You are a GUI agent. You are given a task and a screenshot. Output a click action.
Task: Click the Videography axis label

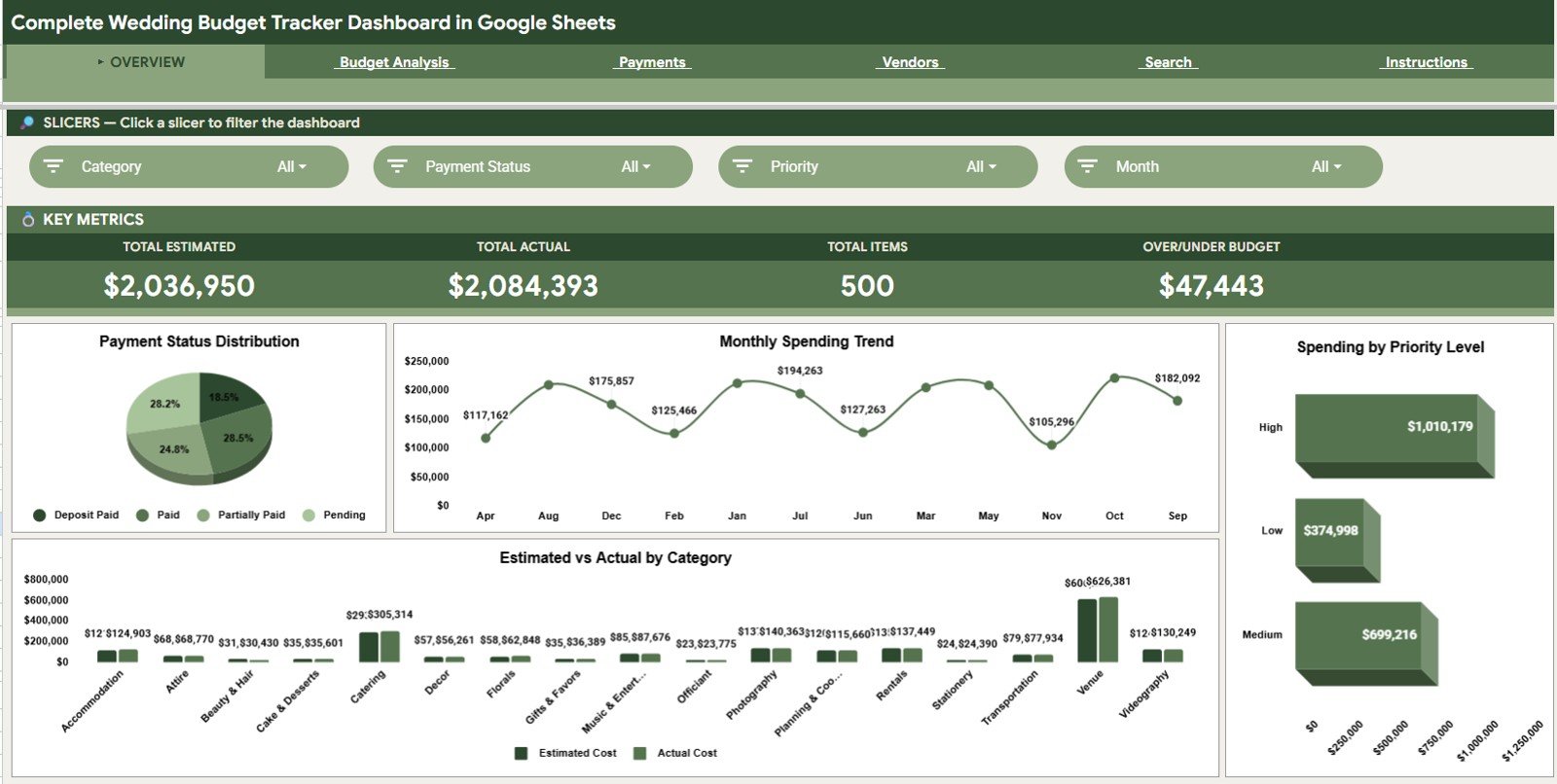coord(1144,695)
